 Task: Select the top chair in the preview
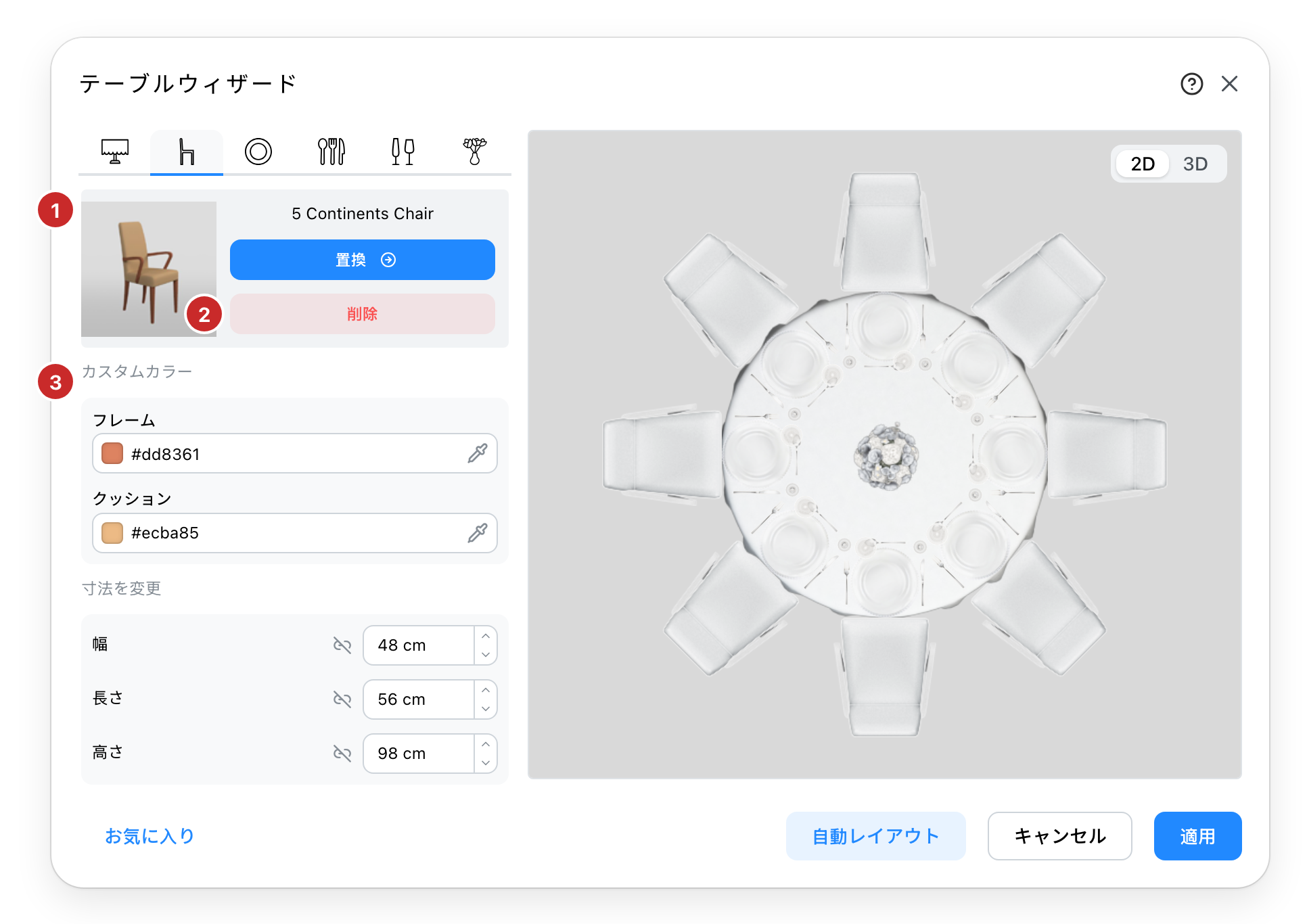click(885, 231)
